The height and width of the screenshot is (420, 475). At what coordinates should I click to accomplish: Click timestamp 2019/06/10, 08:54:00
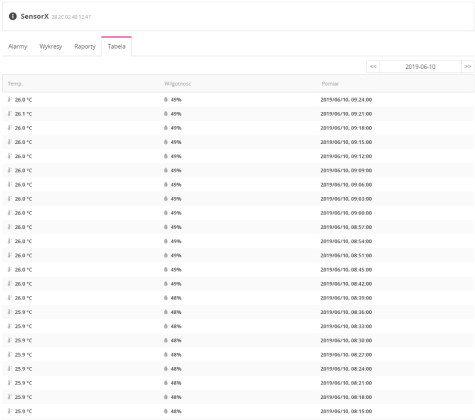point(346,241)
